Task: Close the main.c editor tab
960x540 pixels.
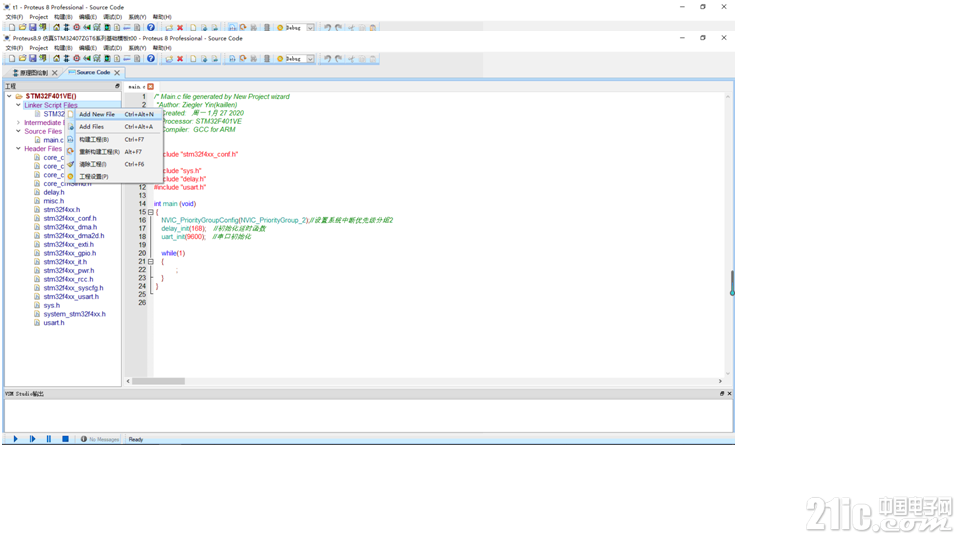Action: [x=151, y=87]
